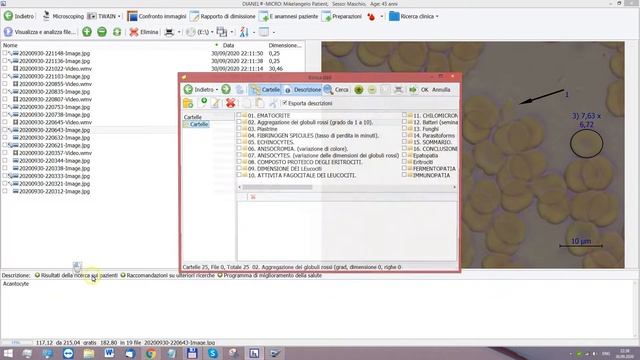Image resolution: width=640 pixels, height=360 pixels.
Task: Check the IMMUNOPATIA folder checkbox
Action: tap(404, 175)
